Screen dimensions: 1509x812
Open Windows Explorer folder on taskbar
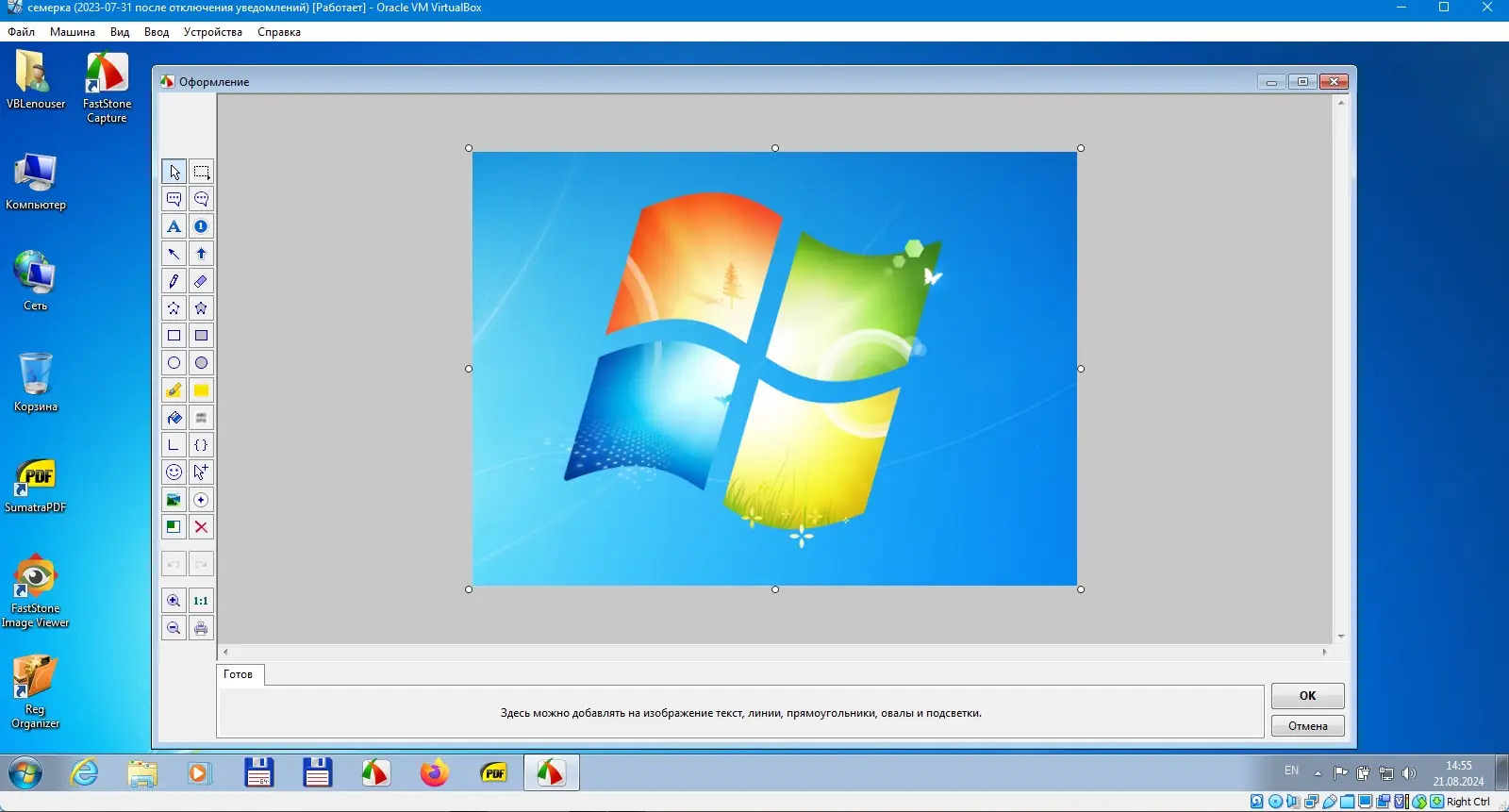(x=142, y=773)
